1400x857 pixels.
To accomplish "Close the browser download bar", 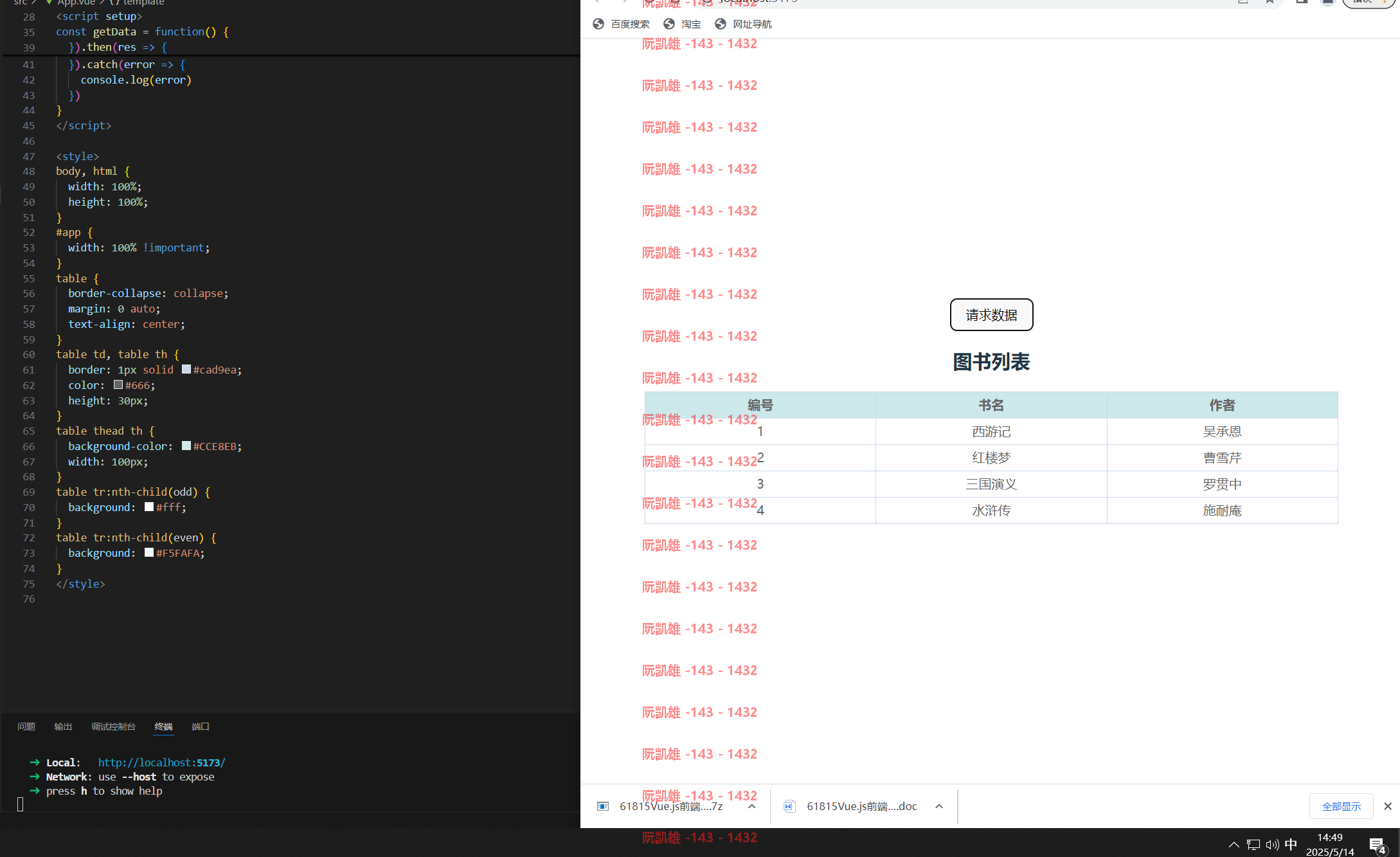I will point(1388,806).
